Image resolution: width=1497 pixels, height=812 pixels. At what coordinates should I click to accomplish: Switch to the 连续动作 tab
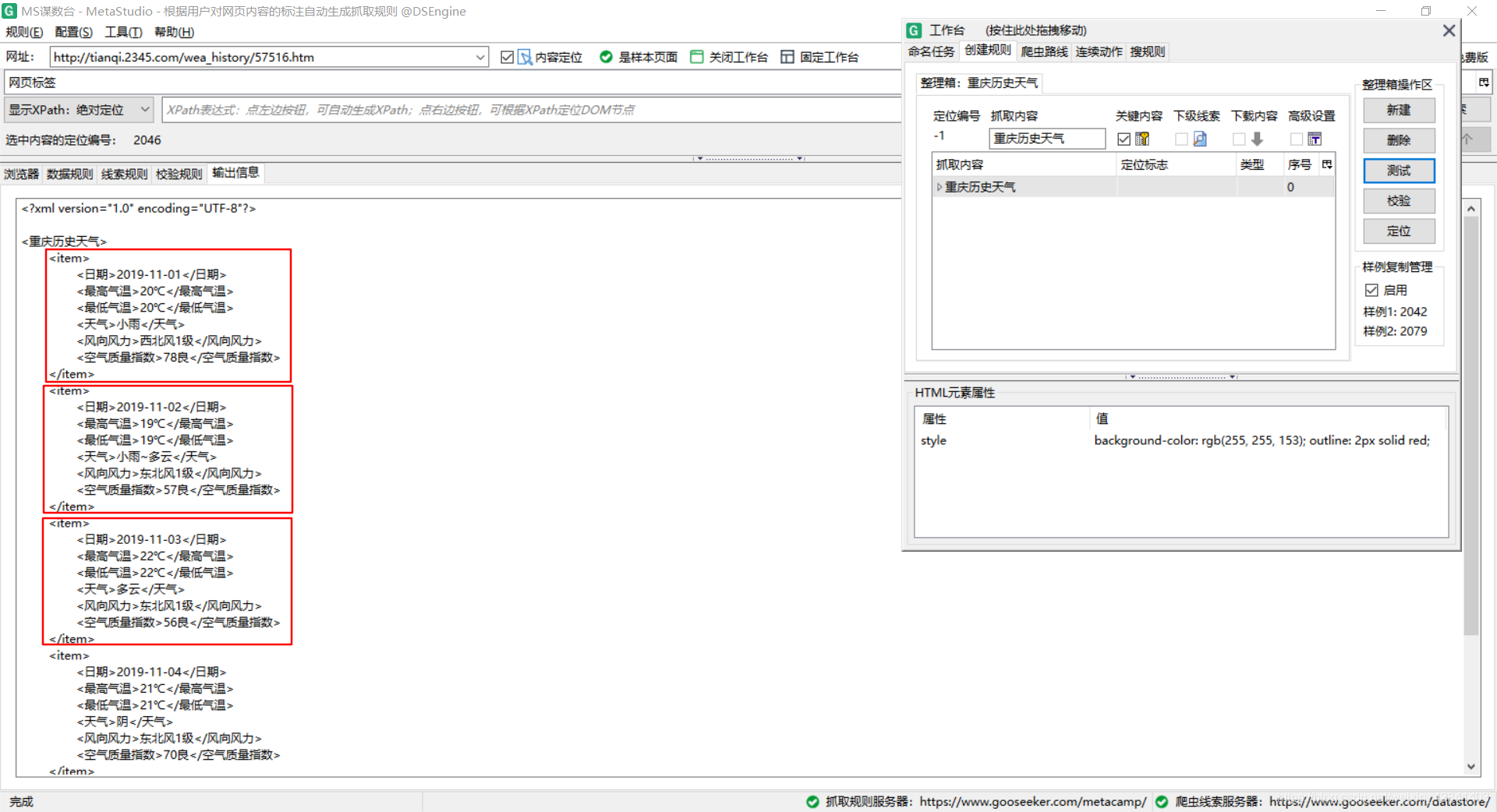[1099, 51]
